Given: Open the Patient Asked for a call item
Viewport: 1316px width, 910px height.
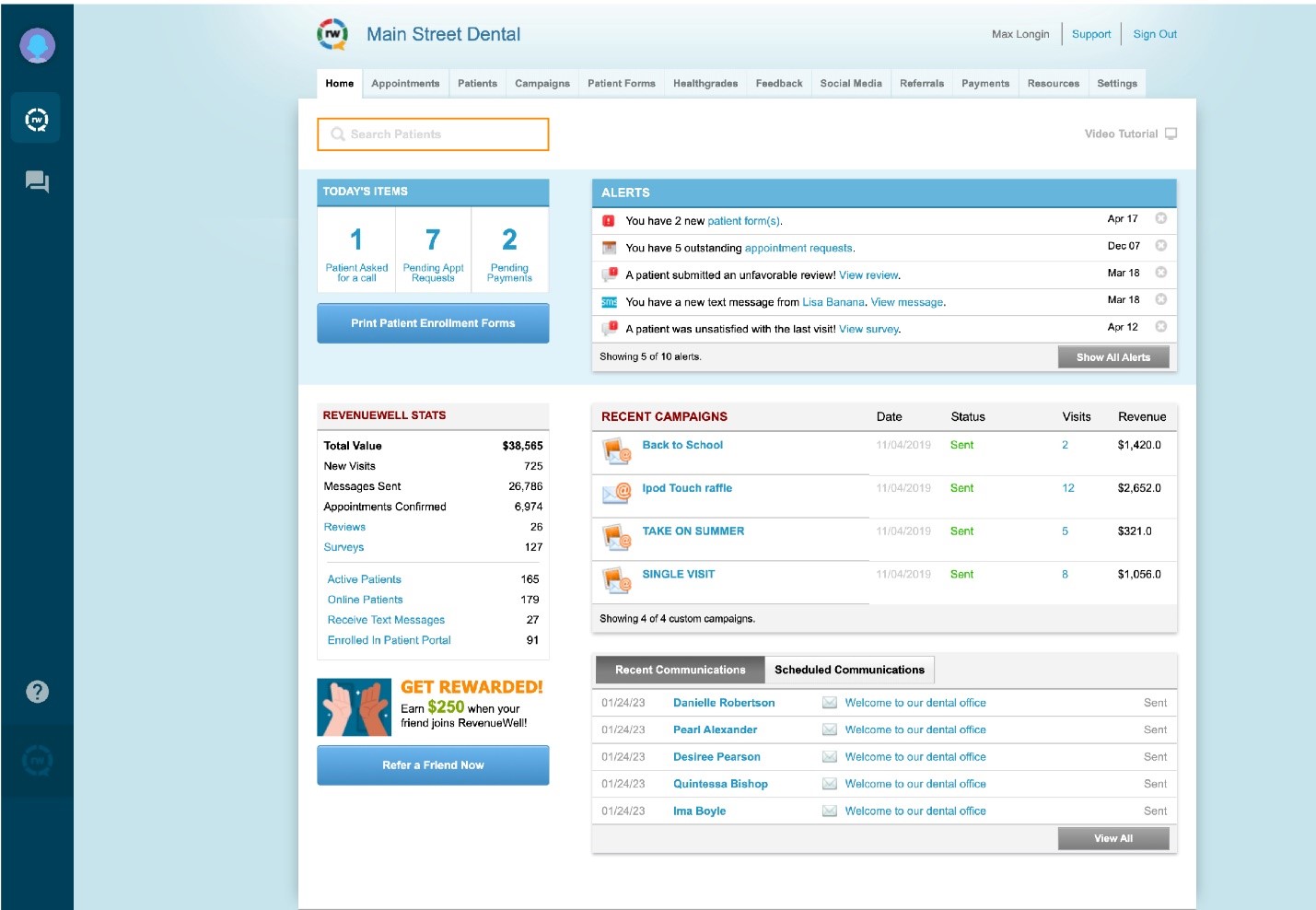Looking at the screenshot, I should pos(356,250).
